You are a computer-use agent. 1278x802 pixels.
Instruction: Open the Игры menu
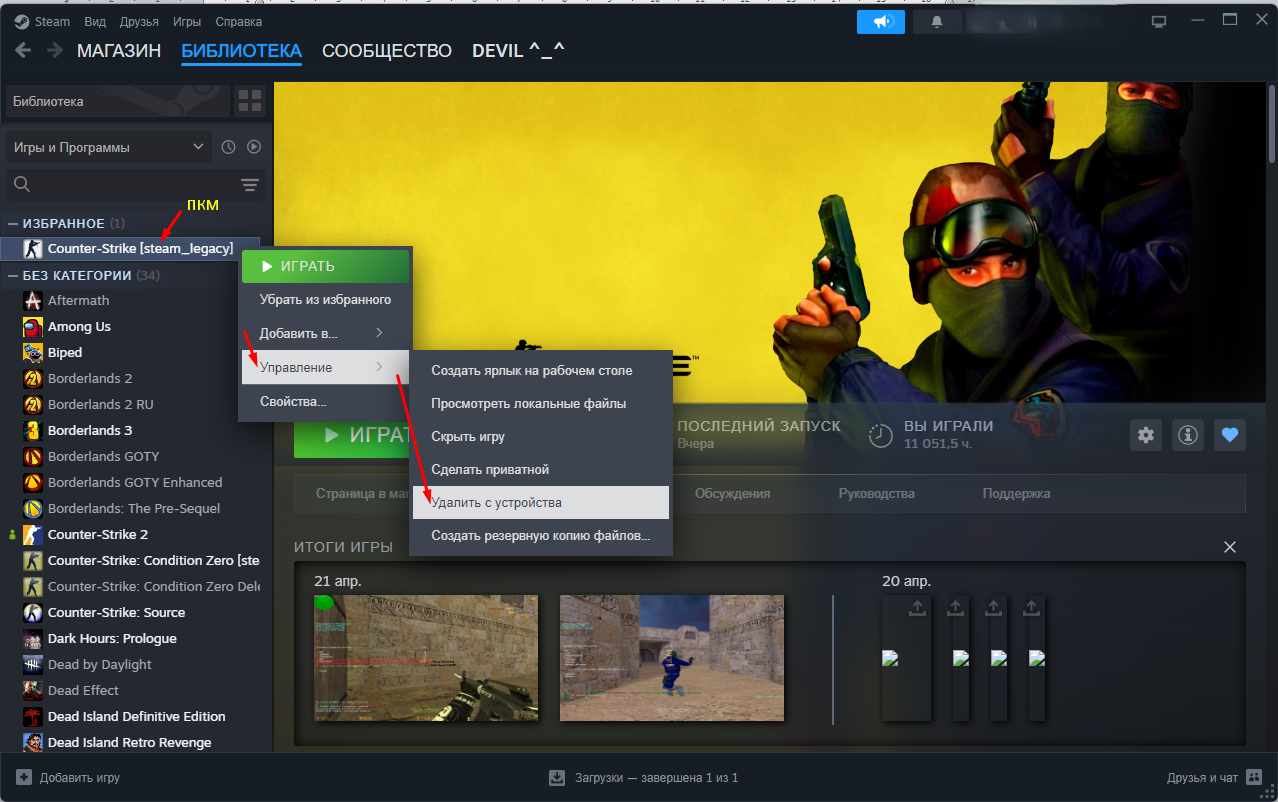(186, 21)
